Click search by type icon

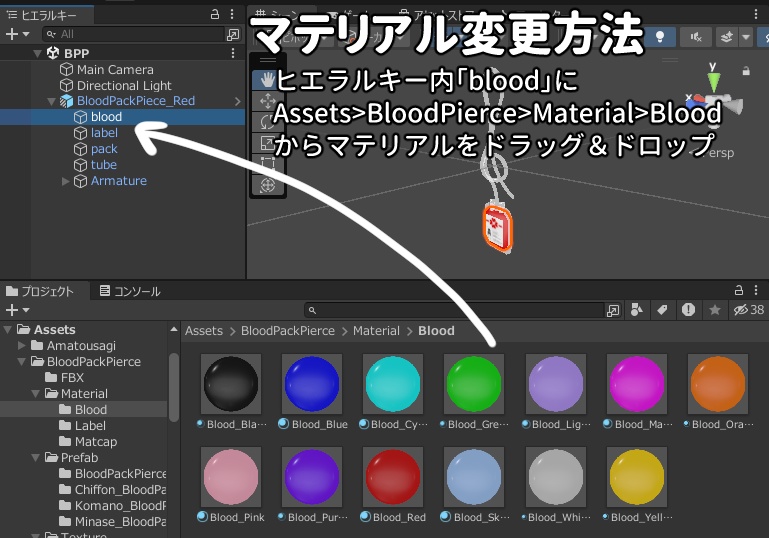pyautogui.click(x=637, y=310)
